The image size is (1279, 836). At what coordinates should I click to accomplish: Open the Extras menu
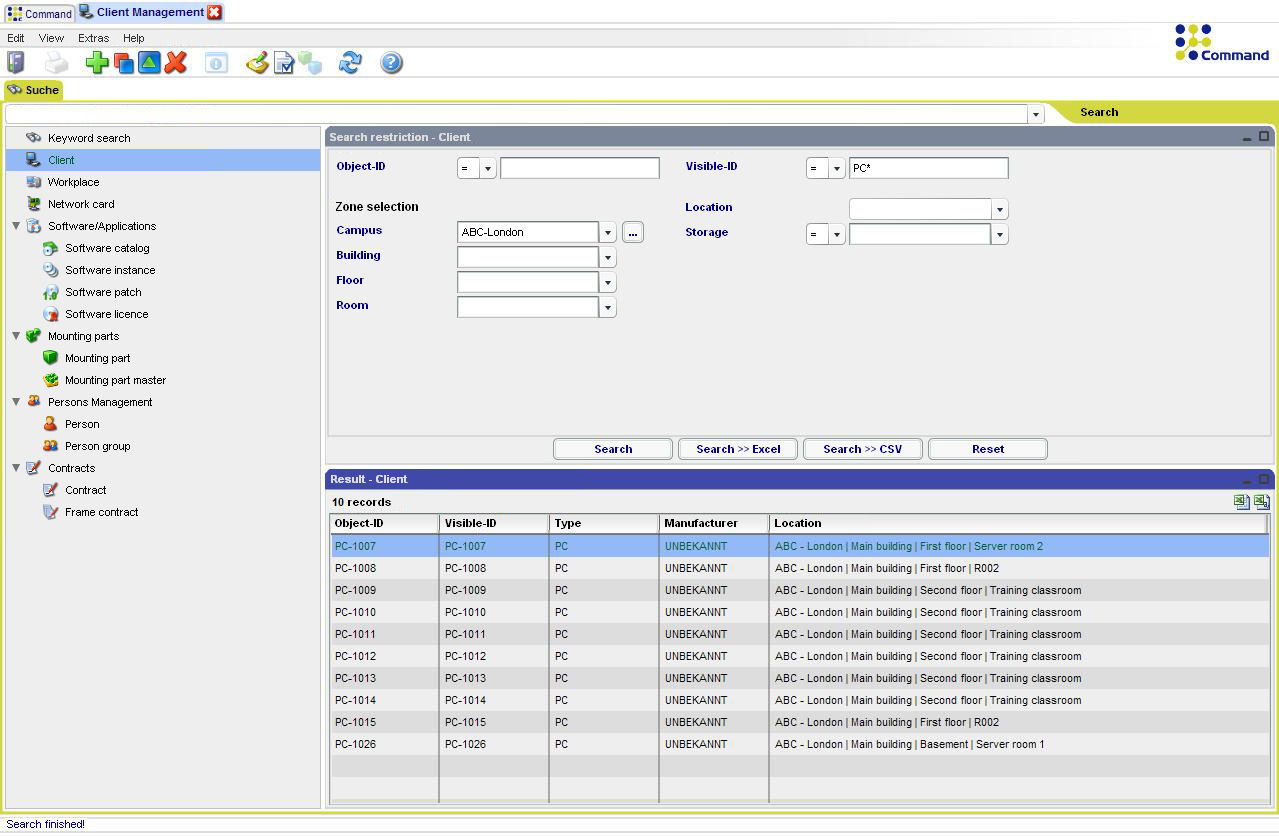click(92, 38)
